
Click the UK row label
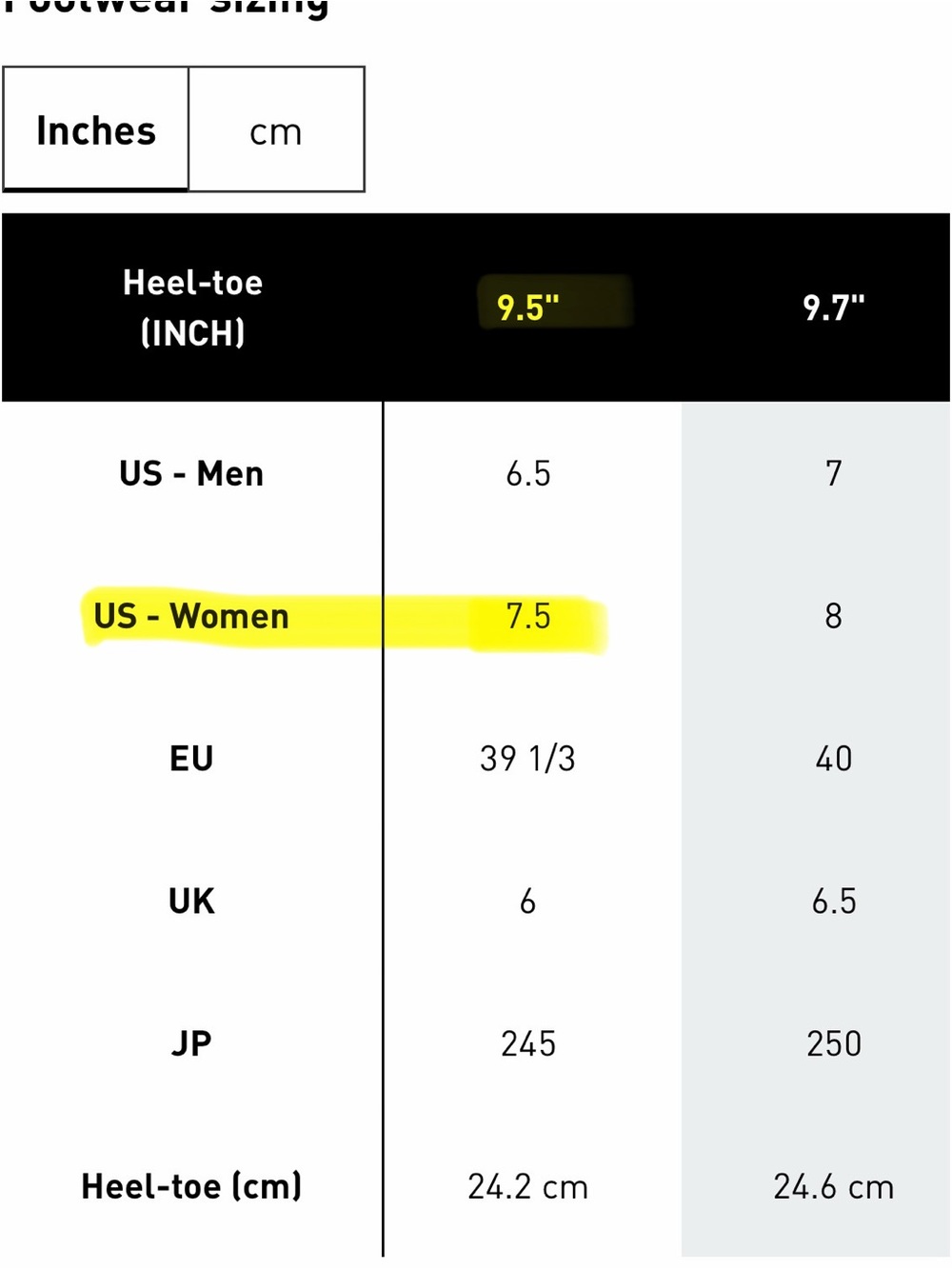(x=191, y=901)
